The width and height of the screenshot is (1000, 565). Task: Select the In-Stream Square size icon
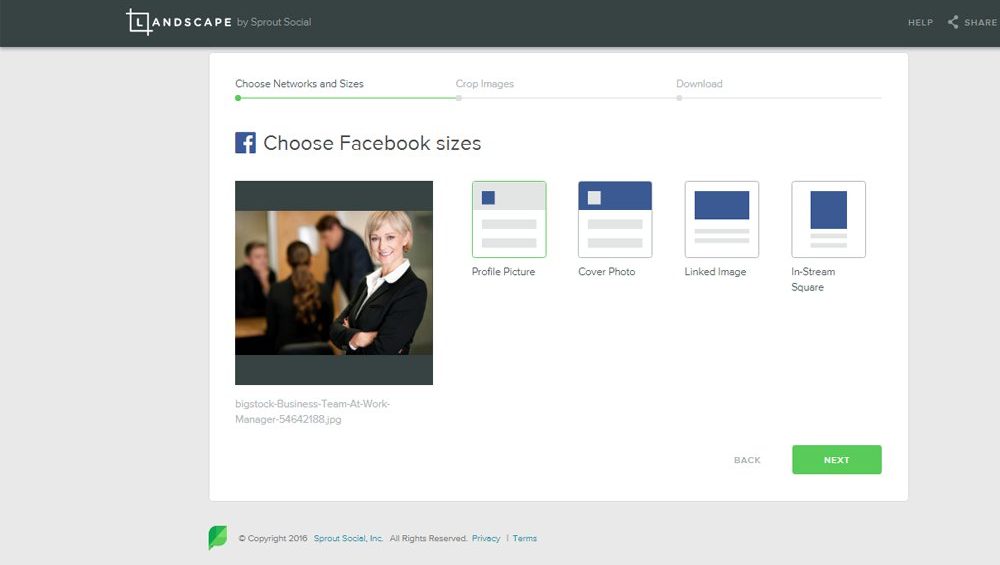(x=828, y=219)
